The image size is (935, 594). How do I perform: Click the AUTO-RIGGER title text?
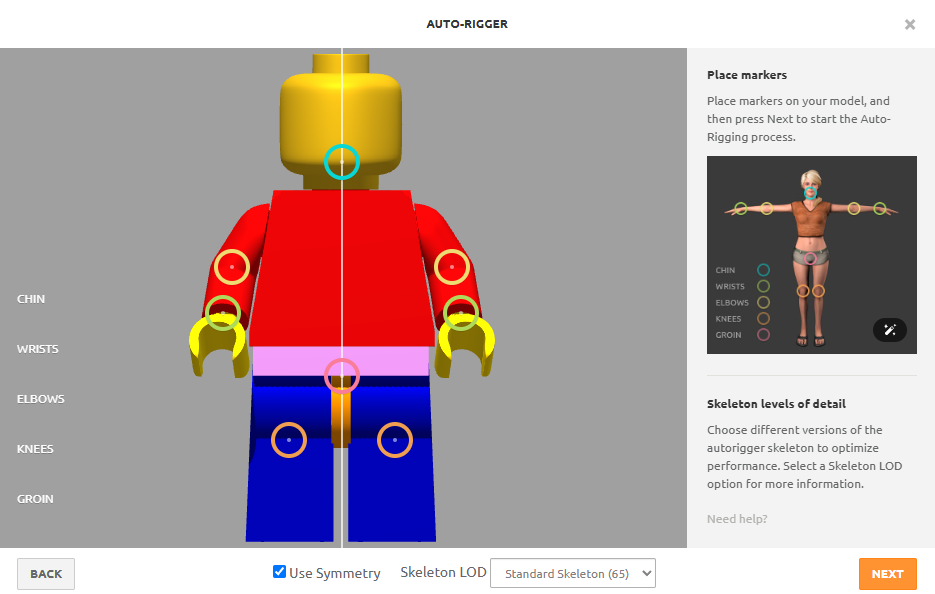pyautogui.click(x=467, y=24)
